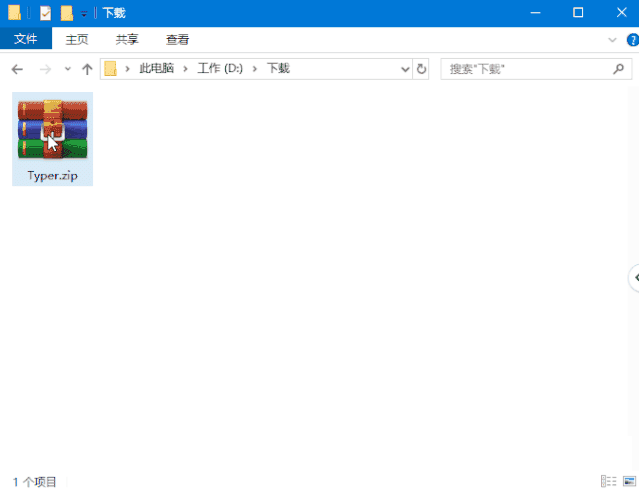Focus the 搜索"下载" search box

pyautogui.click(x=536, y=69)
